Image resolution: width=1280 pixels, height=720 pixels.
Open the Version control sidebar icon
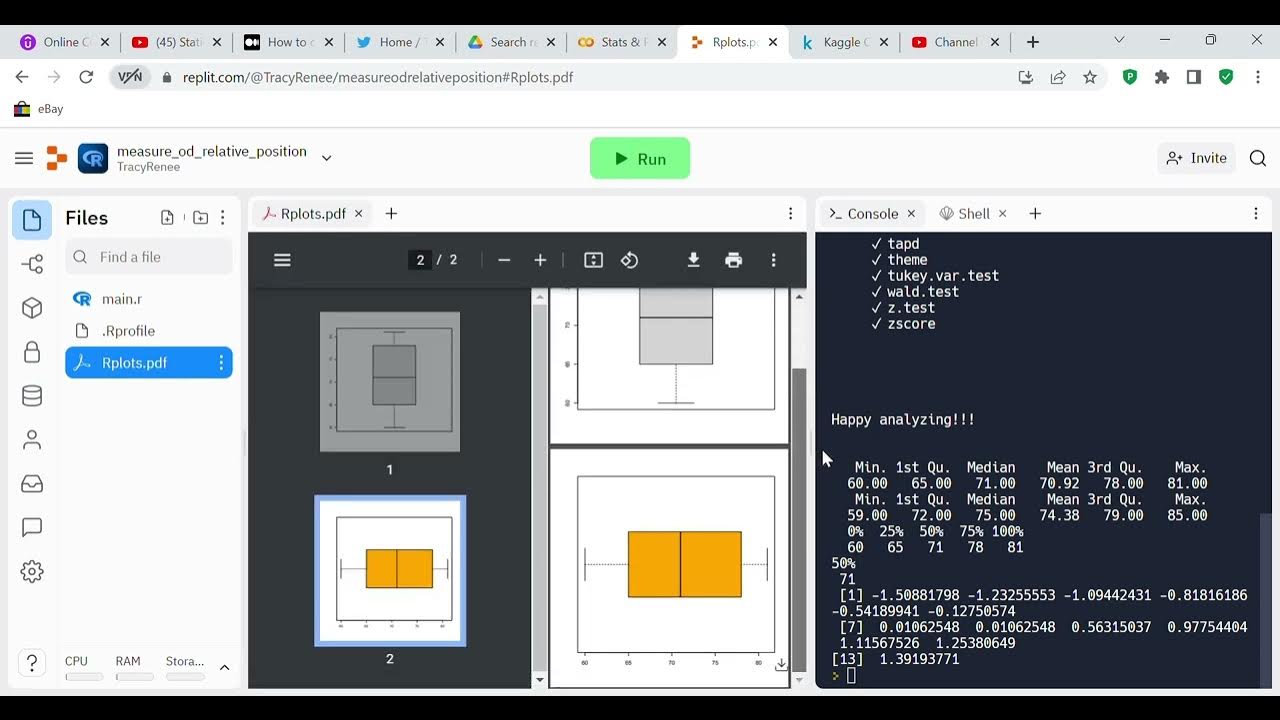[x=32, y=264]
